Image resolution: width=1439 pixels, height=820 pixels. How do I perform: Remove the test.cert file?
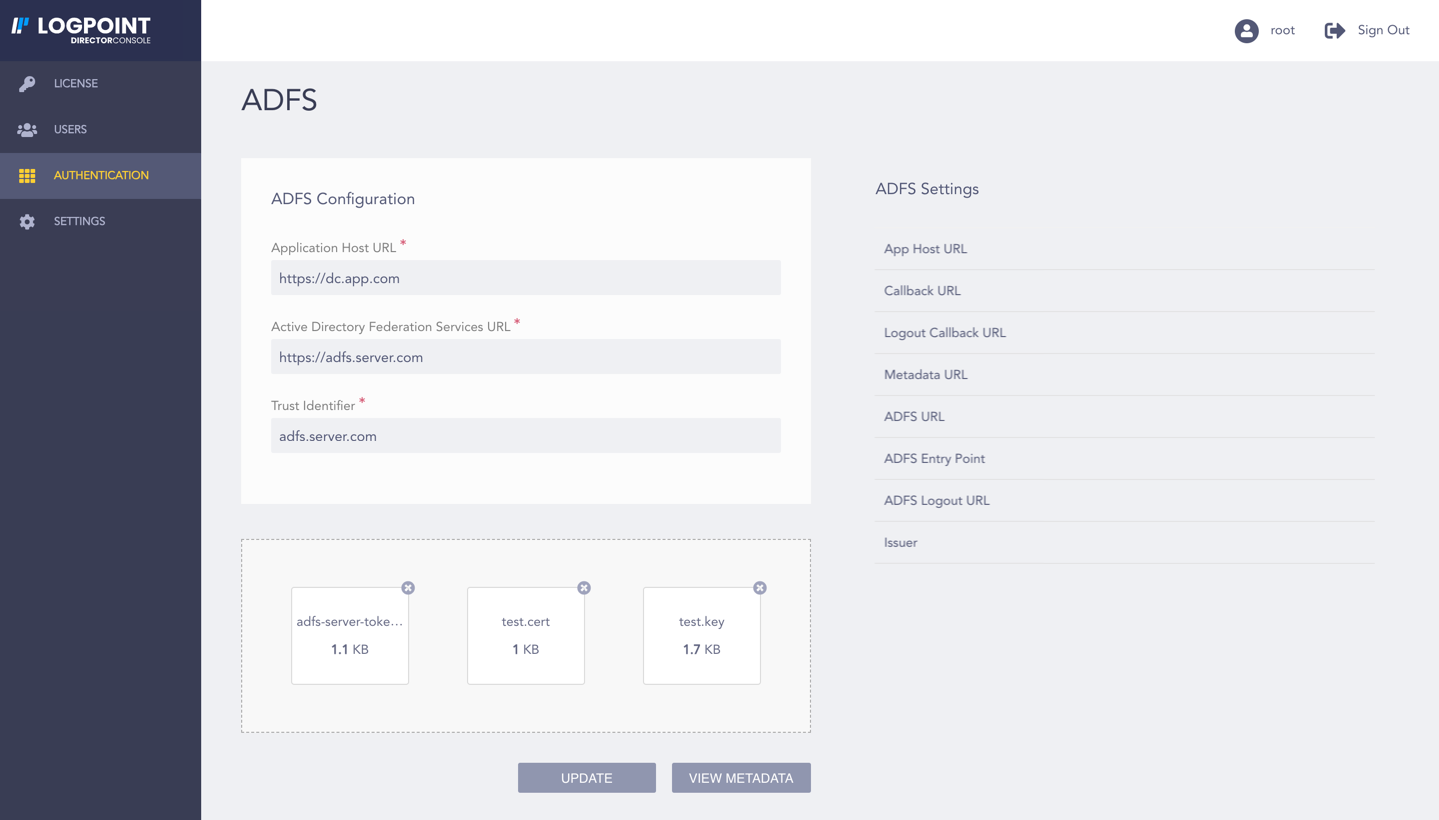583,588
